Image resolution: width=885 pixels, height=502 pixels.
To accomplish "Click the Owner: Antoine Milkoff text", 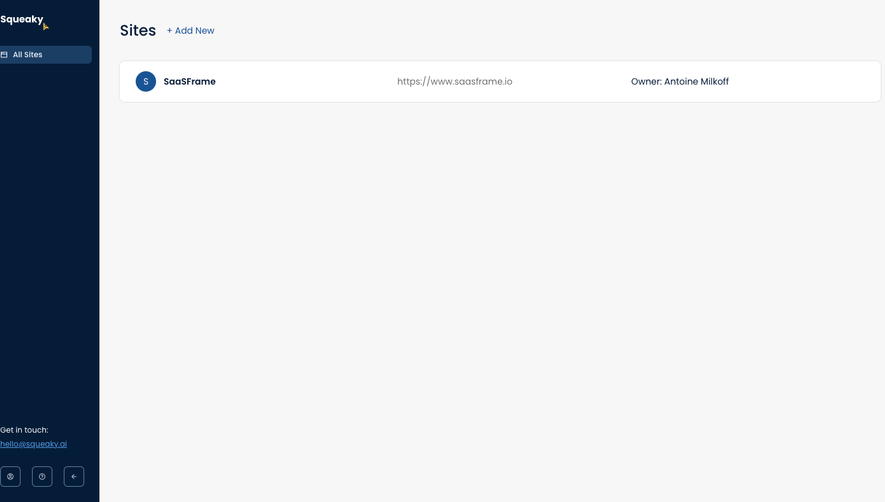I will (680, 81).
